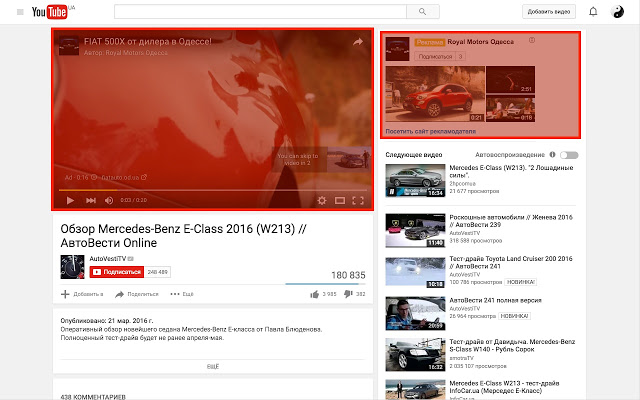640x400 pixels.
Task: Open Добавить в playlist menu
Action: (x=82, y=294)
